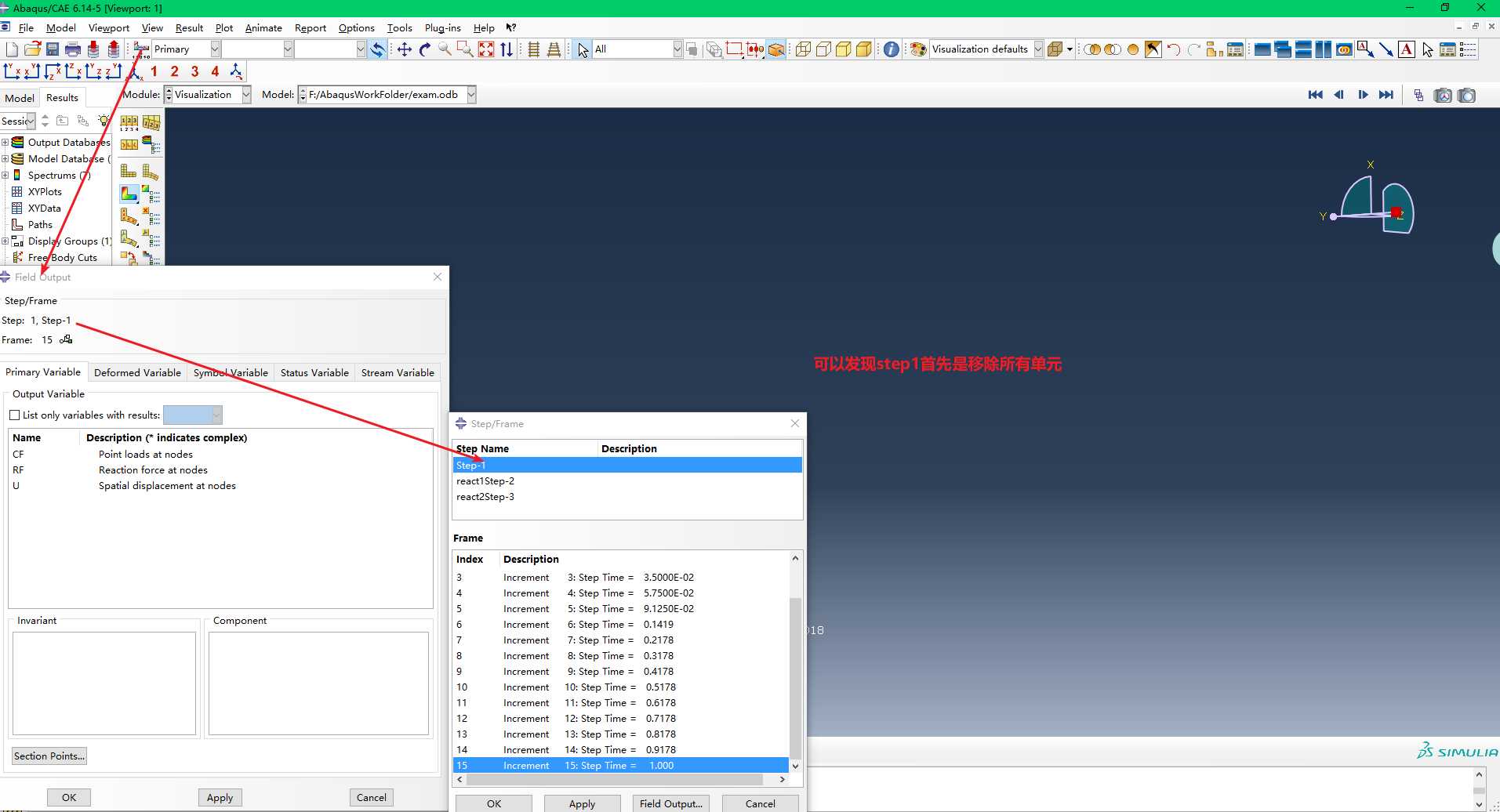Open the Color Code palette icon

click(918, 49)
